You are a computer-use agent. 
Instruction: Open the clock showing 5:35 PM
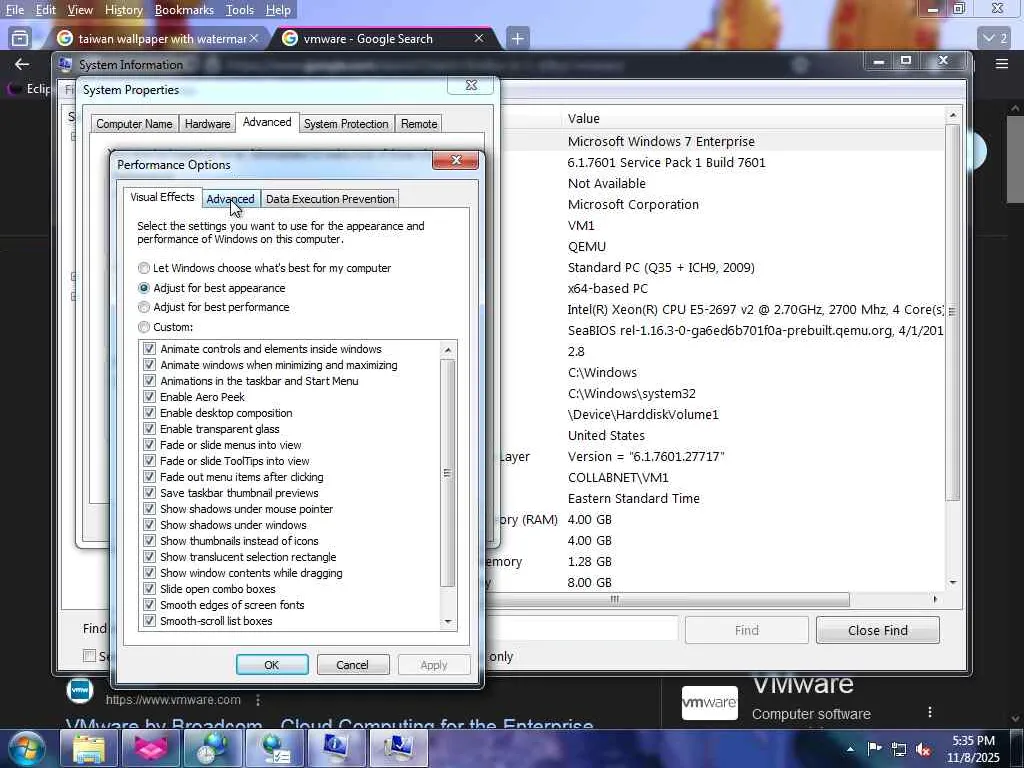pyautogui.click(x=973, y=749)
